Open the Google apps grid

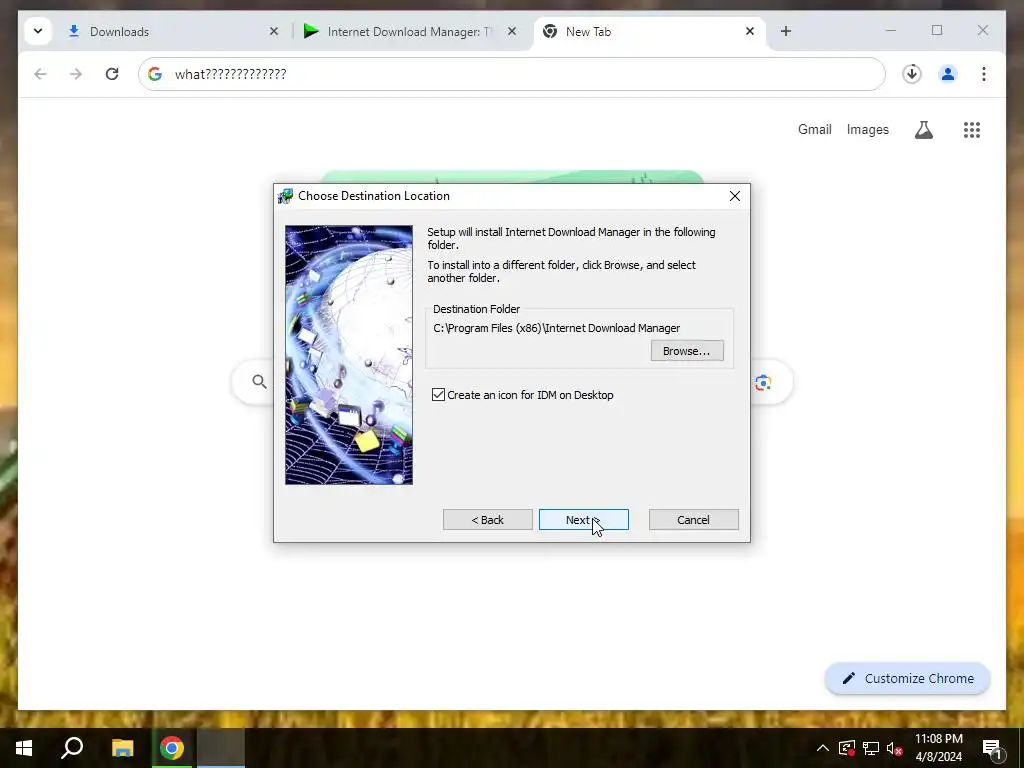pos(972,130)
